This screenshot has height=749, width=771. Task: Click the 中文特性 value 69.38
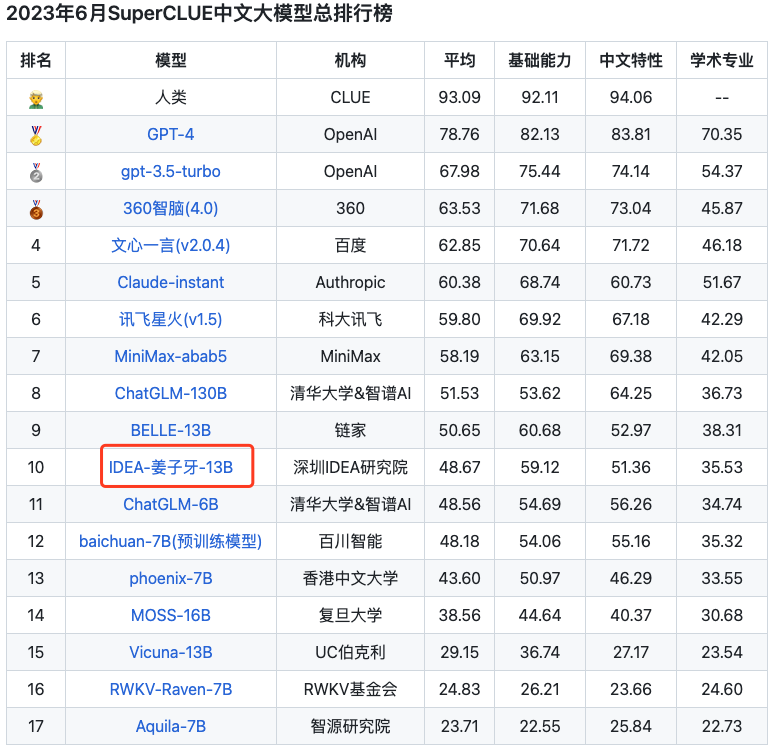[x=631, y=357]
